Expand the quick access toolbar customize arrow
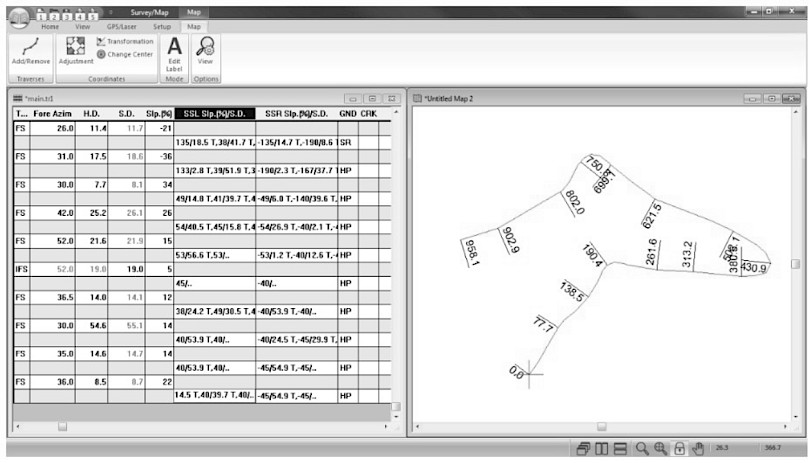Viewport: 811px width, 463px height. (x=109, y=12)
